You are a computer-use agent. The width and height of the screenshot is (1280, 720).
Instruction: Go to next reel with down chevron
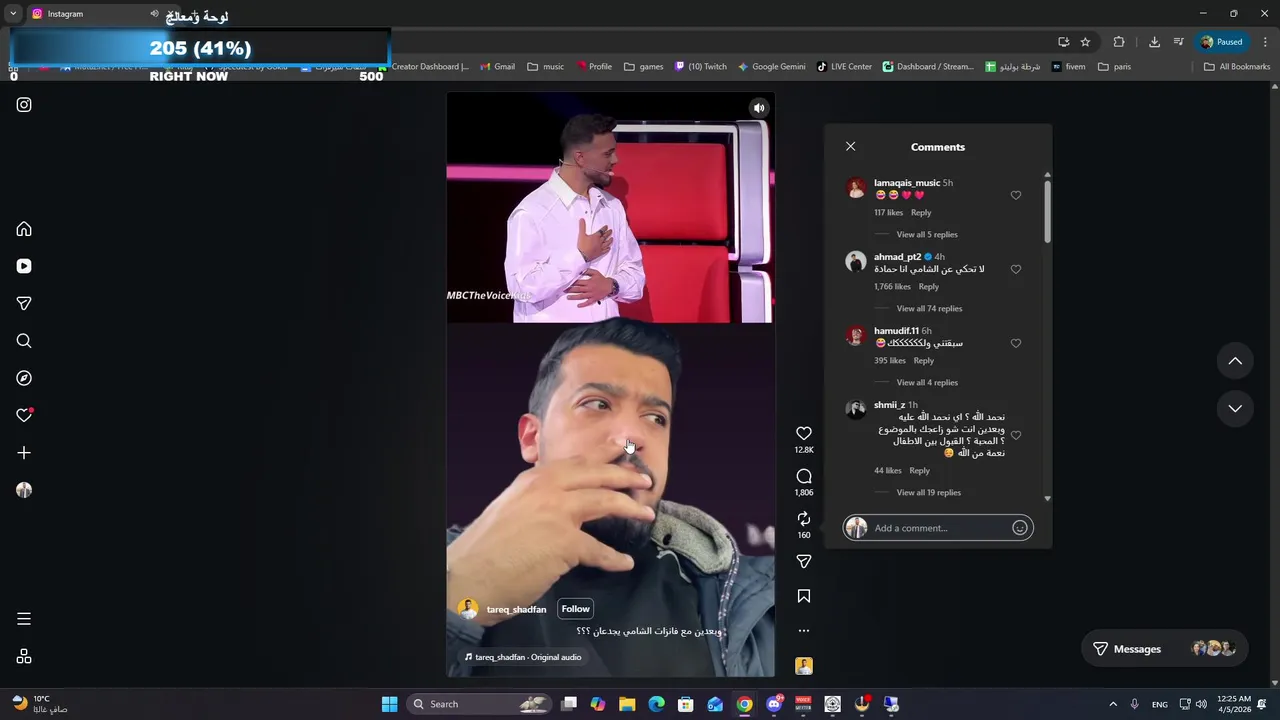pyautogui.click(x=1235, y=408)
